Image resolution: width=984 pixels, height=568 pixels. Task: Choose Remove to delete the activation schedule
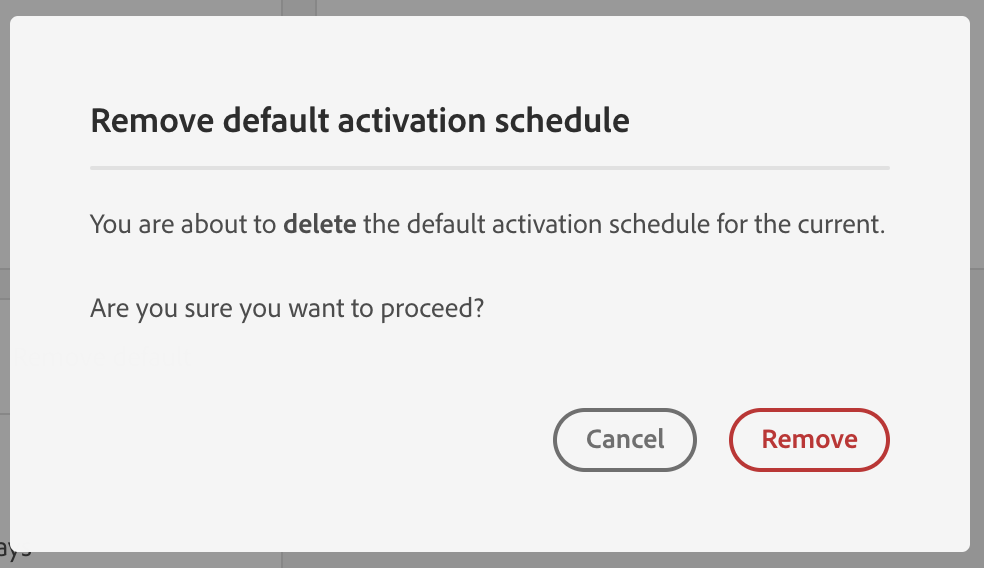pos(809,439)
